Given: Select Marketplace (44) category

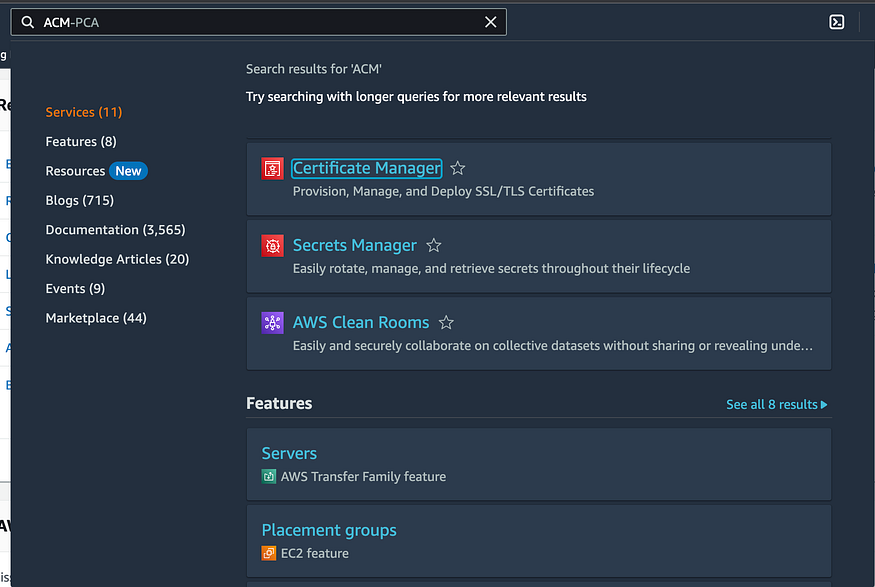Looking at the screenshot, I should point(96,318).
